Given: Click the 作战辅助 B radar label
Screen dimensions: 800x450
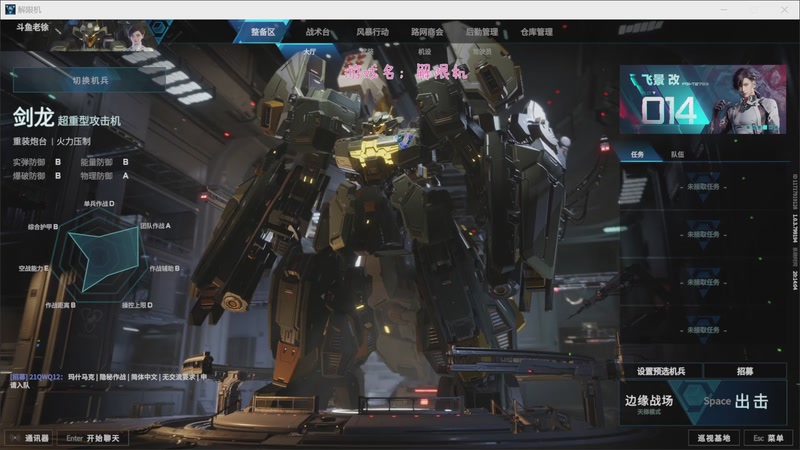Looking at the screenshot, I should pos(164,268).
